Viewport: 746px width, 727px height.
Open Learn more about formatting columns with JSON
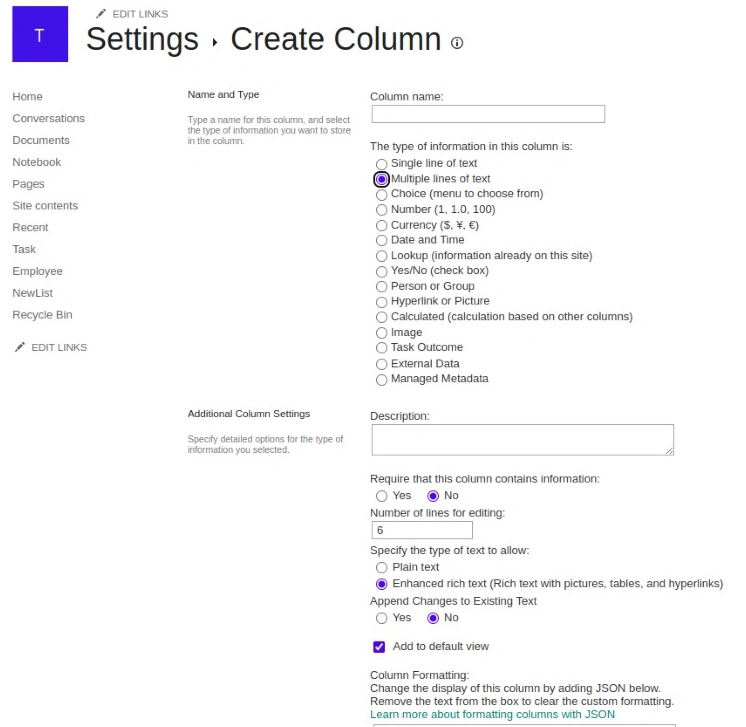click(x=492, y=714)
